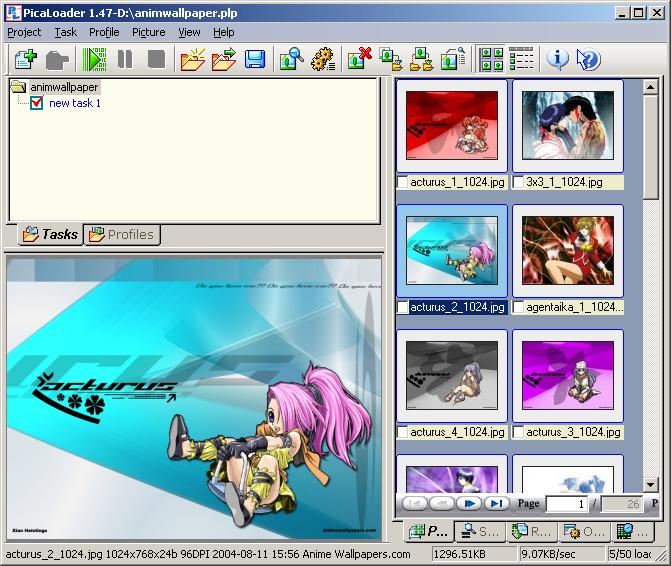This screenshot has width=671, height=566.
Task: Delete the picture using the red X icon
Action: tap(359, 59)
